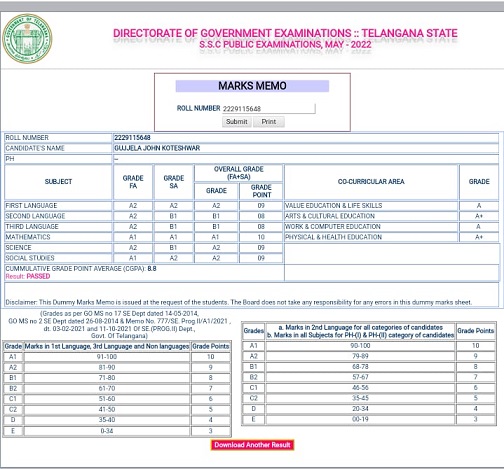Click the PH row label
The image size is (504, 469).
10,159
